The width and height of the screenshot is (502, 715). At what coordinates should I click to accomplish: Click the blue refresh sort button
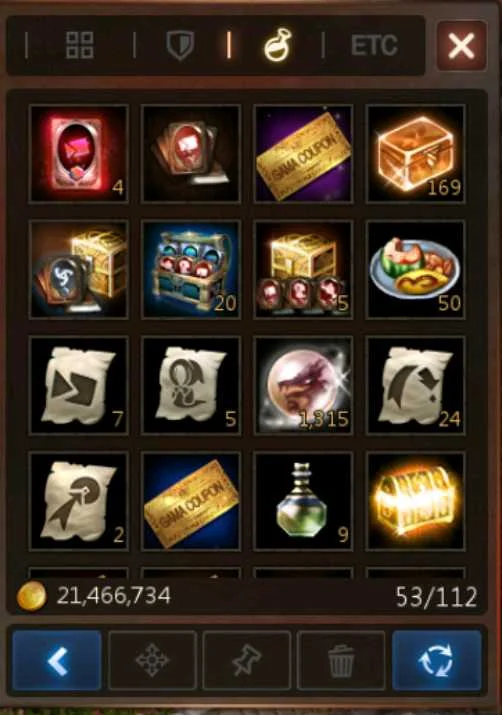point(437,660)
